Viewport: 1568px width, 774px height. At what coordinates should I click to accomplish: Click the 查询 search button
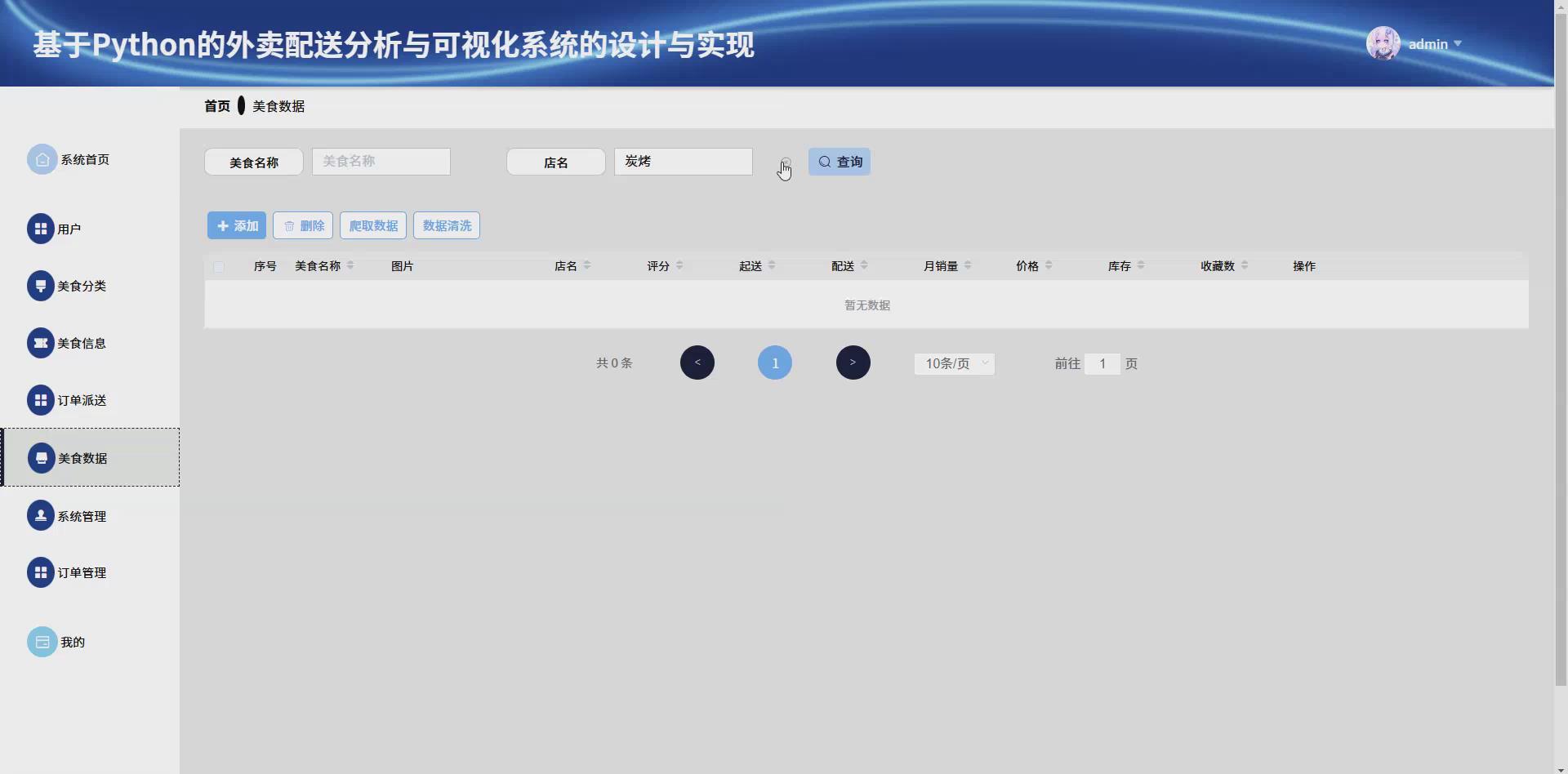coord(839,162)
